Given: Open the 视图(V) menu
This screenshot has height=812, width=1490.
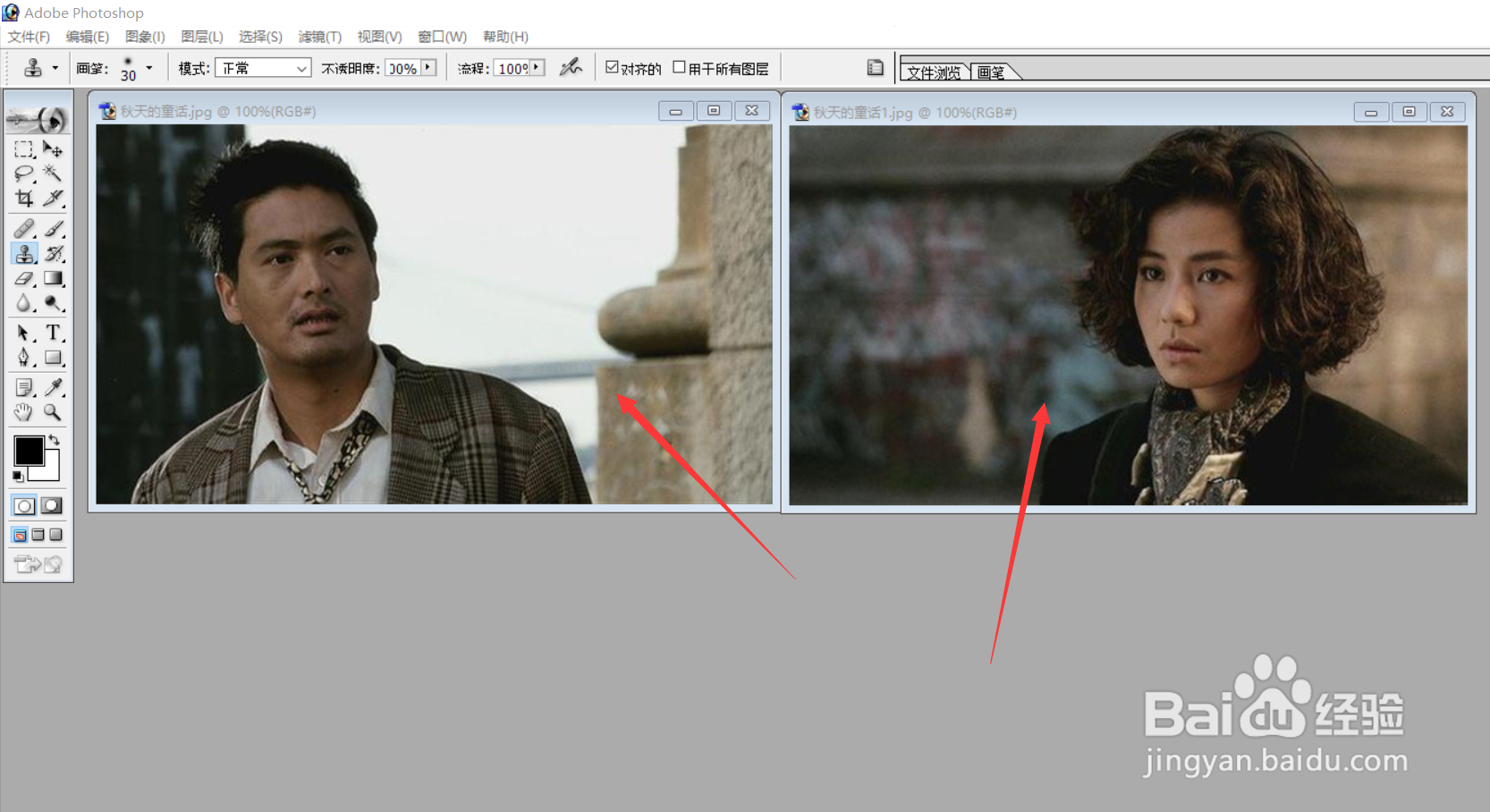Looking at the screenshot, I should coord(379,37).
